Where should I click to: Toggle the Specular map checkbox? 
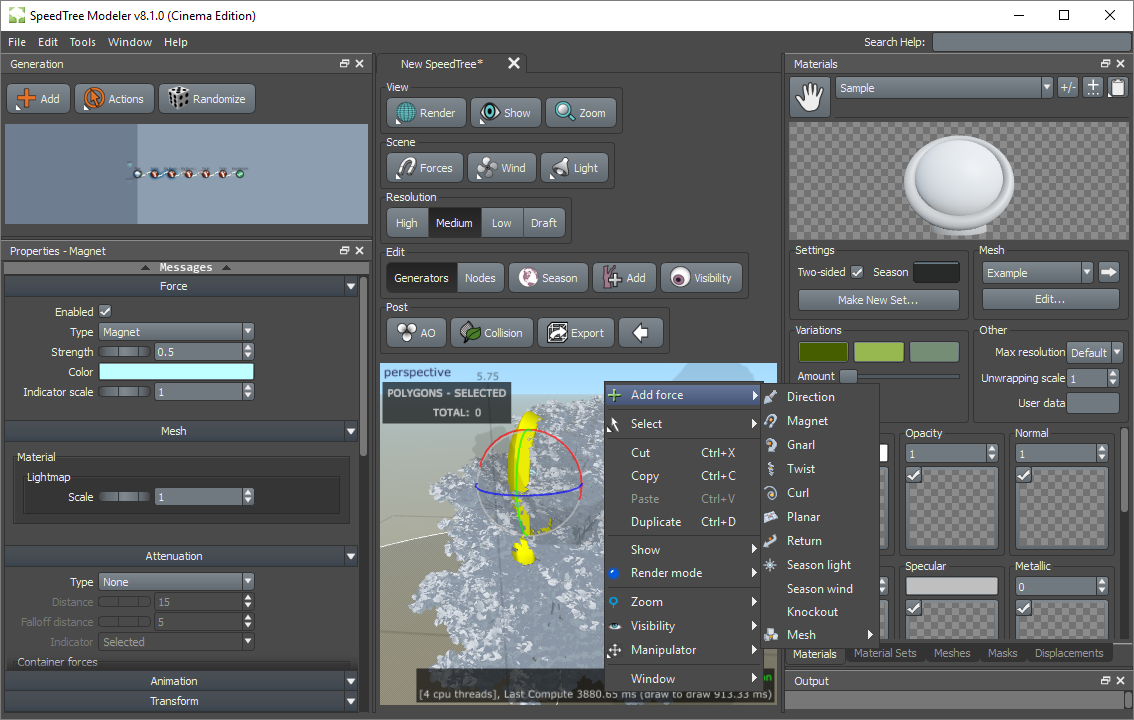coord(913,608)
